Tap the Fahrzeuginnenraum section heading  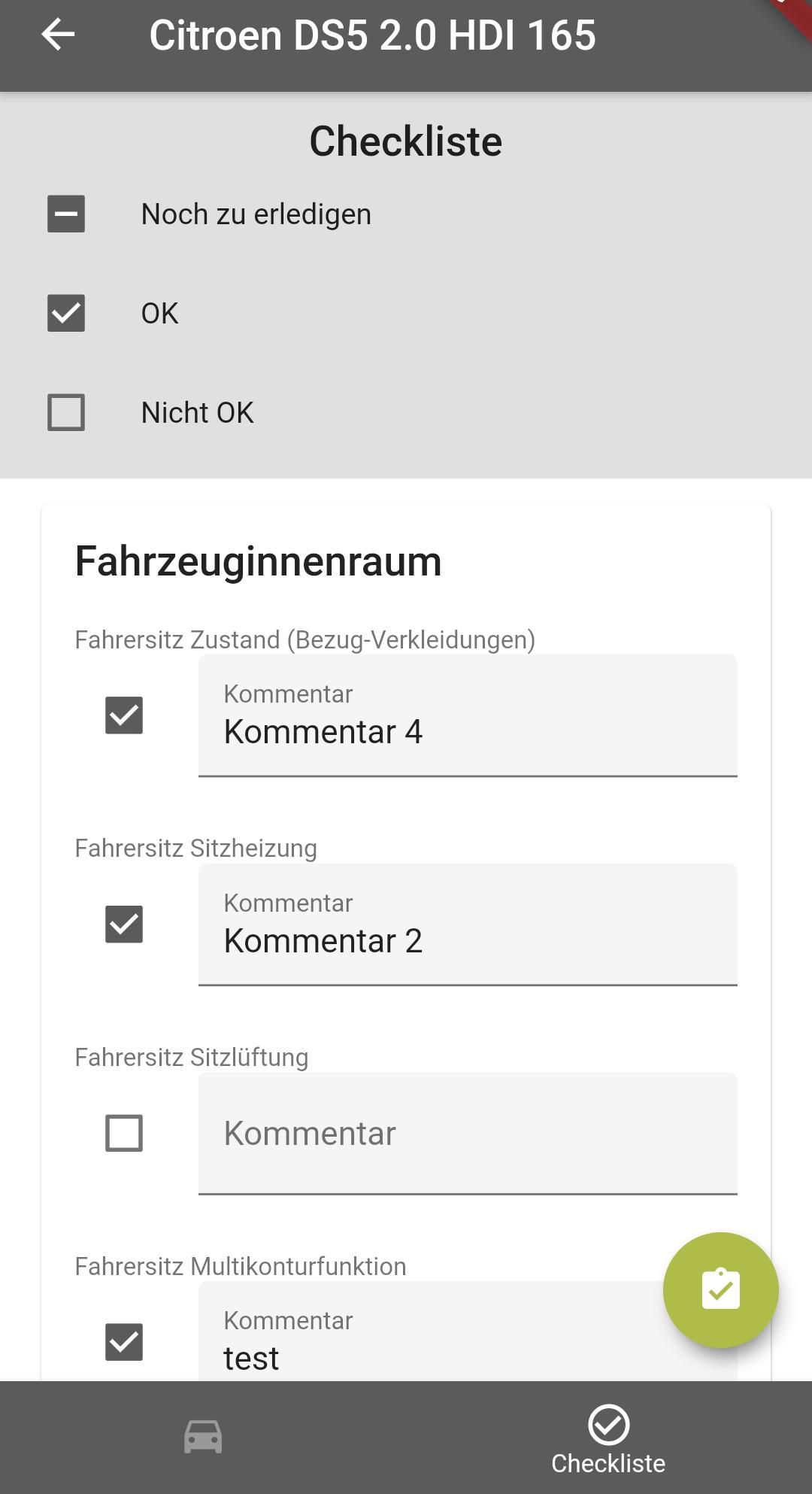259,561
